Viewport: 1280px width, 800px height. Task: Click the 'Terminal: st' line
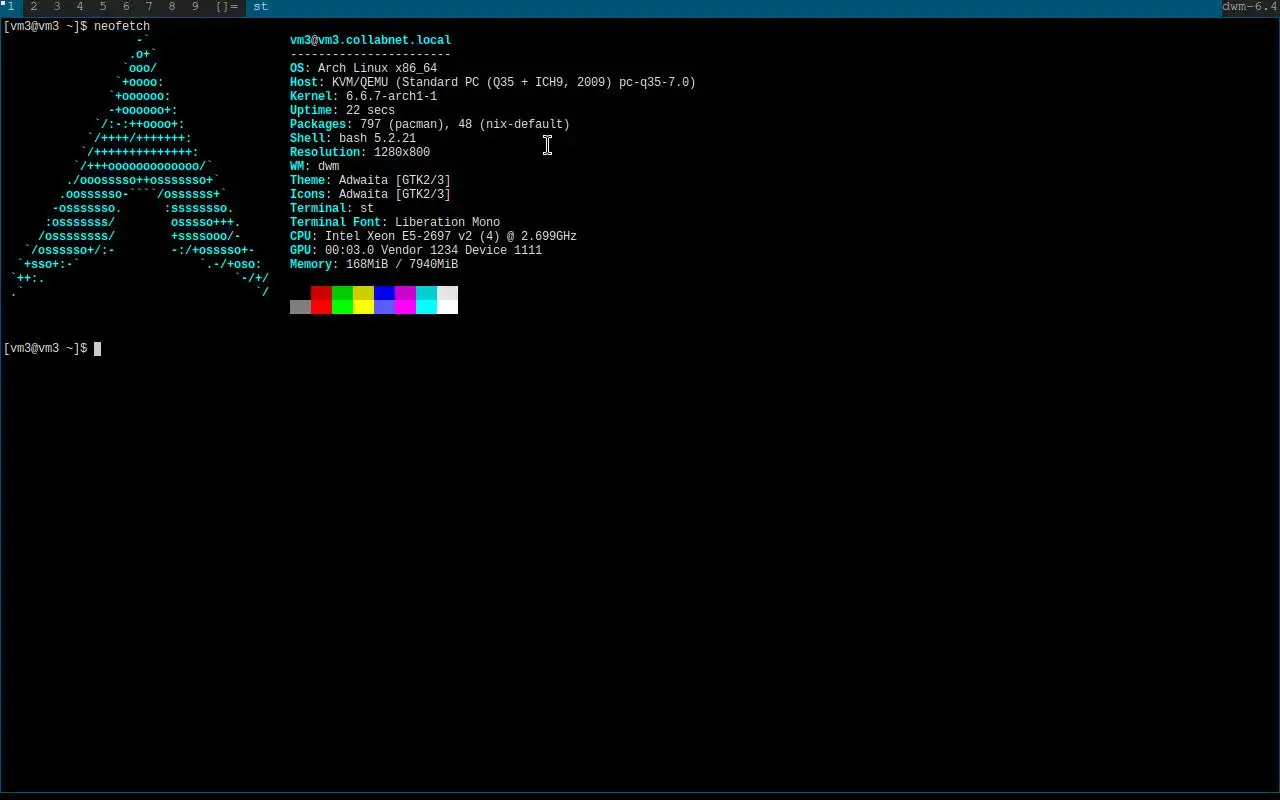[332, 208]
